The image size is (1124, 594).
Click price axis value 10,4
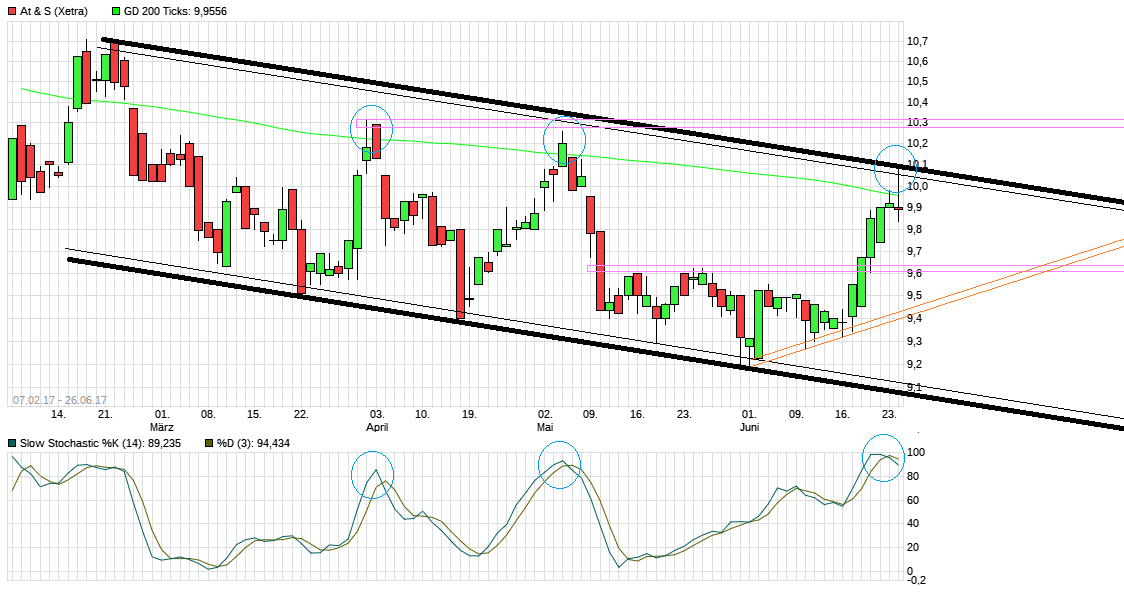(x=918, y=102)
